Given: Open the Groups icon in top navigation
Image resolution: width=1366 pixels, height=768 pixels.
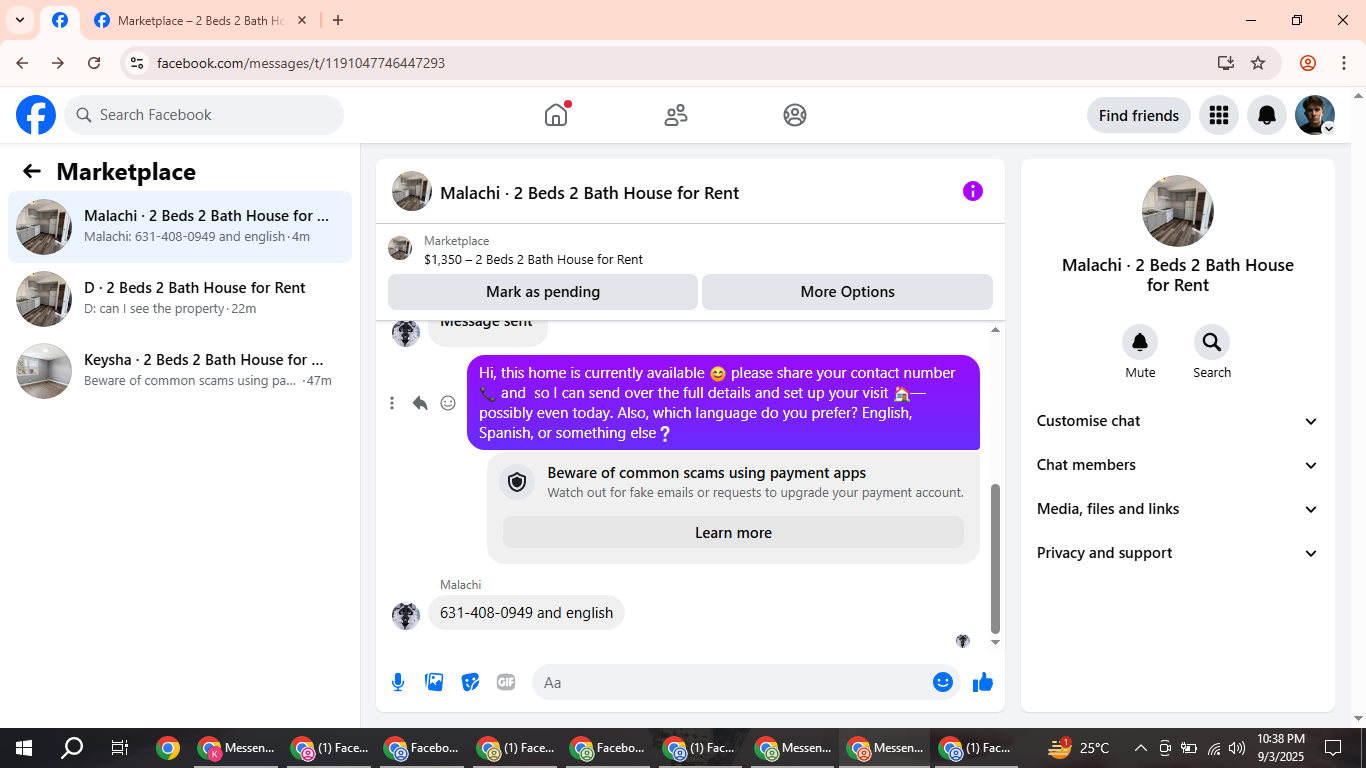Looking at the screenshot, I should [x=795, y=115].
